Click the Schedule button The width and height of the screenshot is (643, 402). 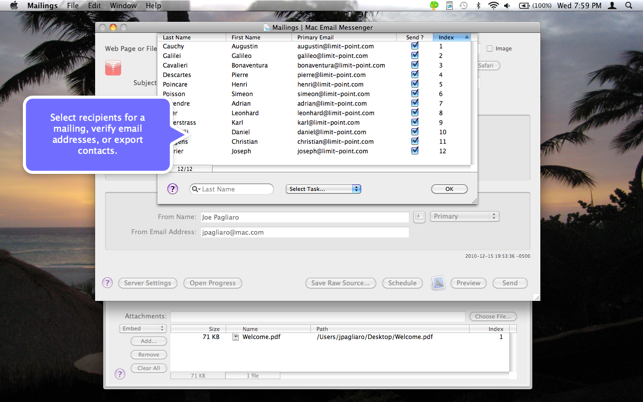[x=402, y=283]
